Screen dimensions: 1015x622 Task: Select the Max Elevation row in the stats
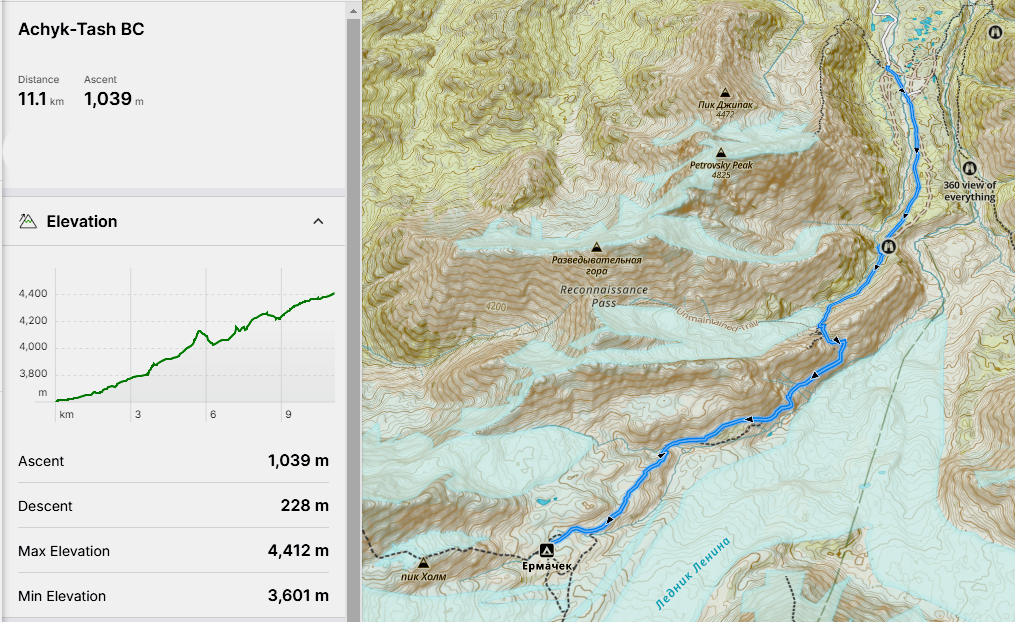tap(173, 551)
